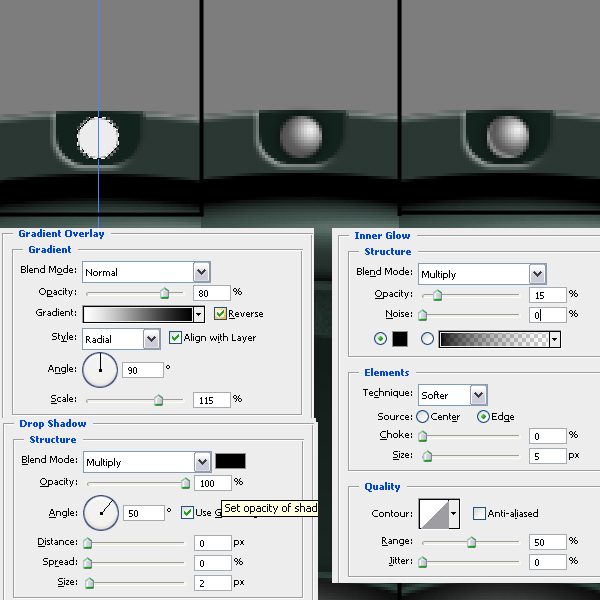The height and width of the screenshot is (600, 600).
Task: Adjust Inner Glow Noise slider
Action: (x=422, y=315)
